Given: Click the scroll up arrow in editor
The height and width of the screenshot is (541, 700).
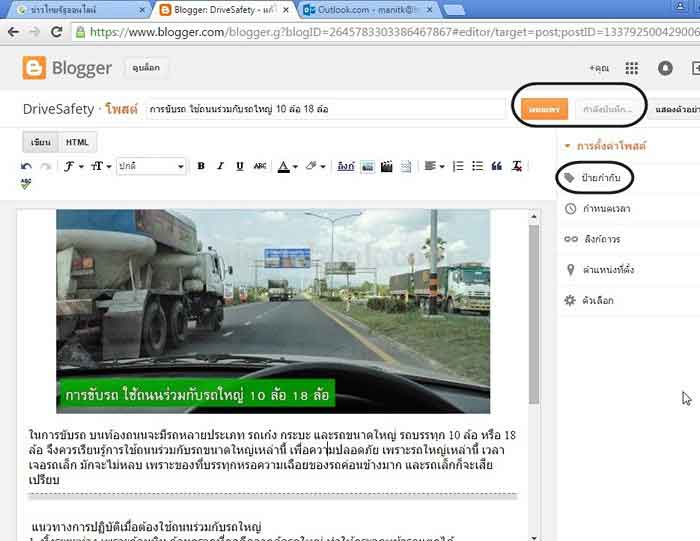Looking at the screenshot, I should coord(533,216).
